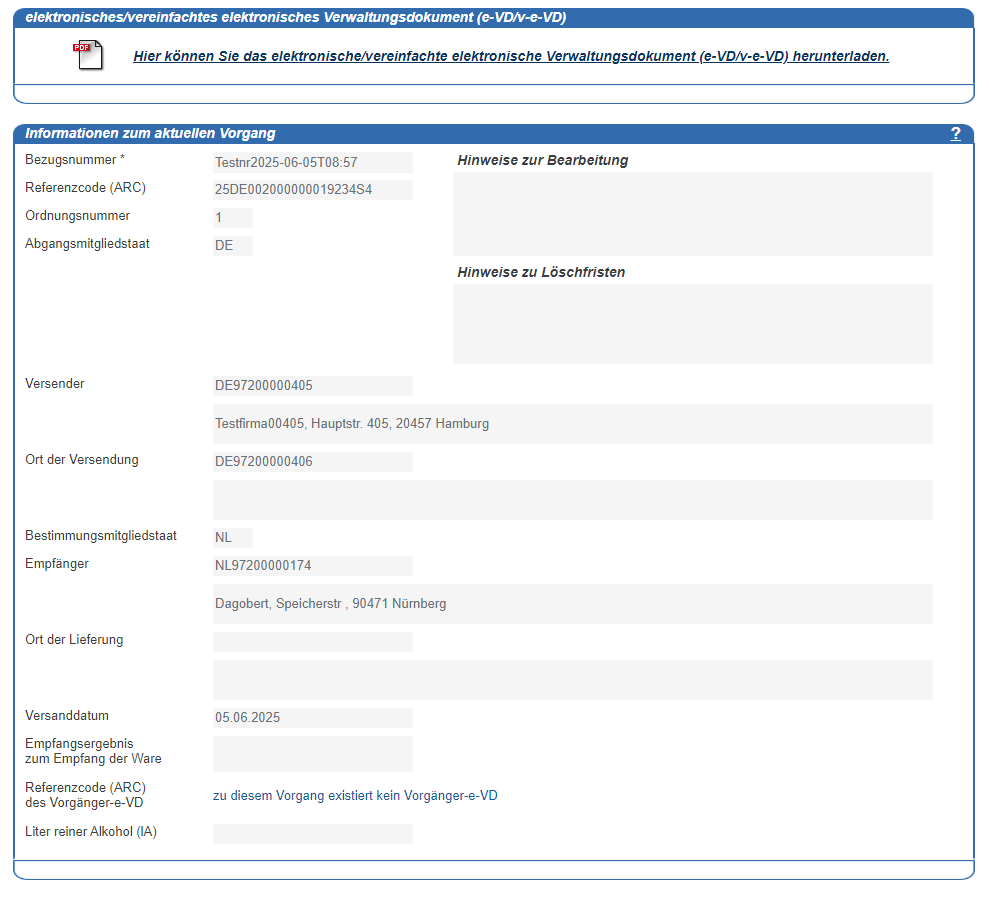Viewport: 989px width, 897px height.
Task: Click the empty Ort der Versendung address field
Action: click(572, 500)
